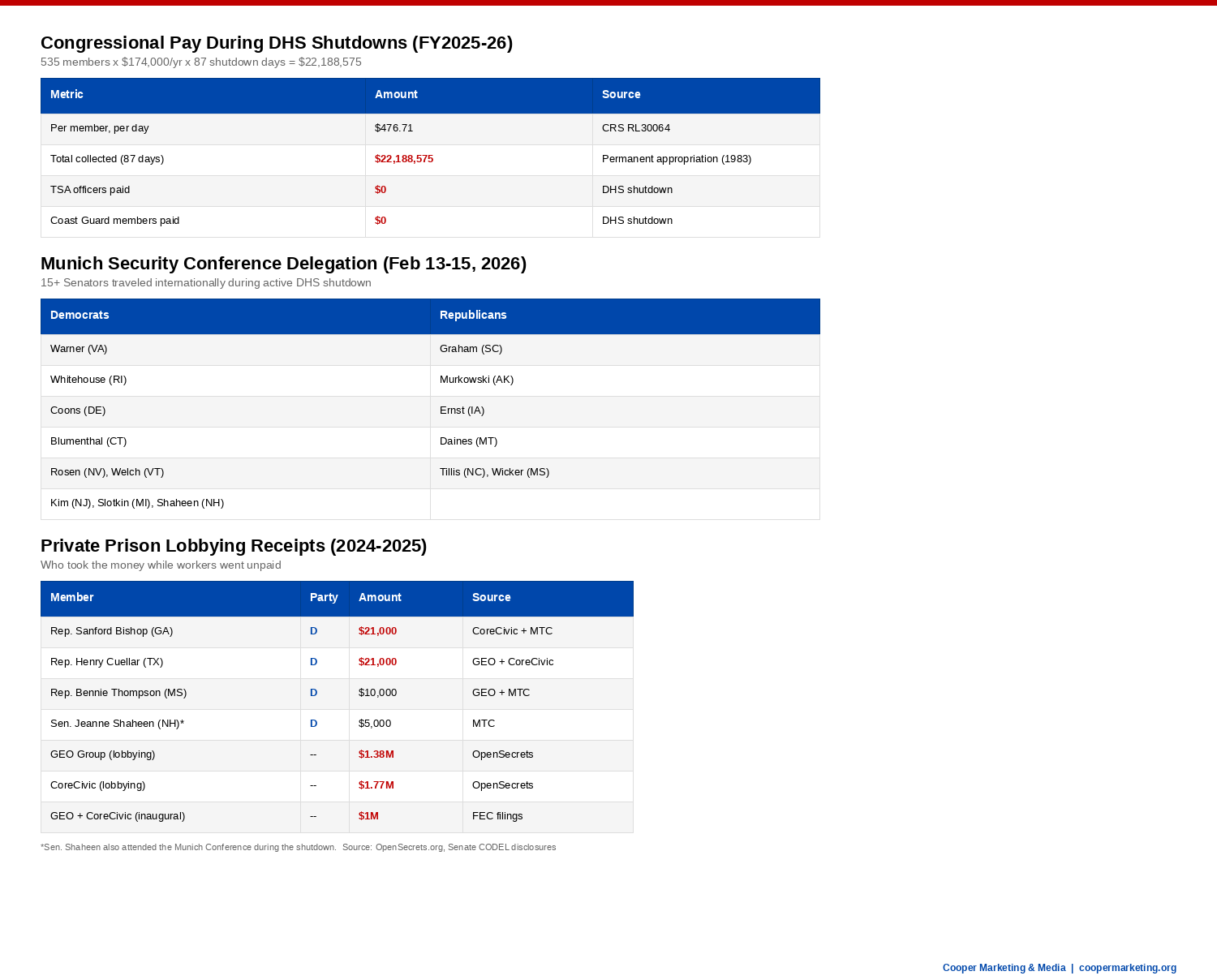Click Ernst (IA) cell
The image size is (1217, 980).
(625, 411)
